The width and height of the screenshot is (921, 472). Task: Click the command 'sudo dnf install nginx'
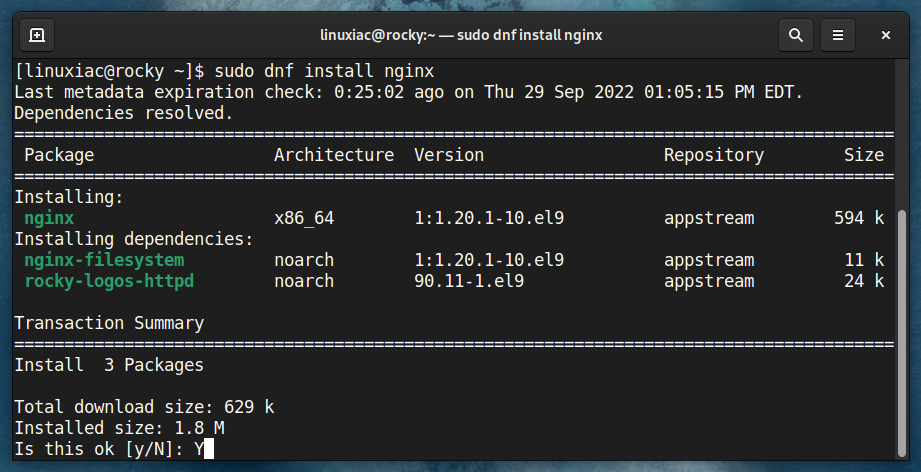[324, 72]
